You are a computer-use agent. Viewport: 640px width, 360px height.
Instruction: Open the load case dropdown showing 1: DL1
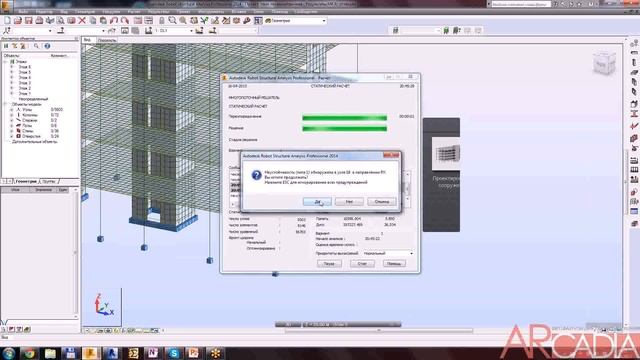tap(173, 31)
